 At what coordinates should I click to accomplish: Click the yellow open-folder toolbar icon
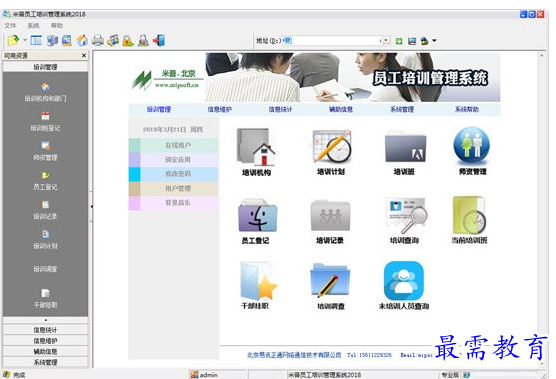(x=13, y=40)
